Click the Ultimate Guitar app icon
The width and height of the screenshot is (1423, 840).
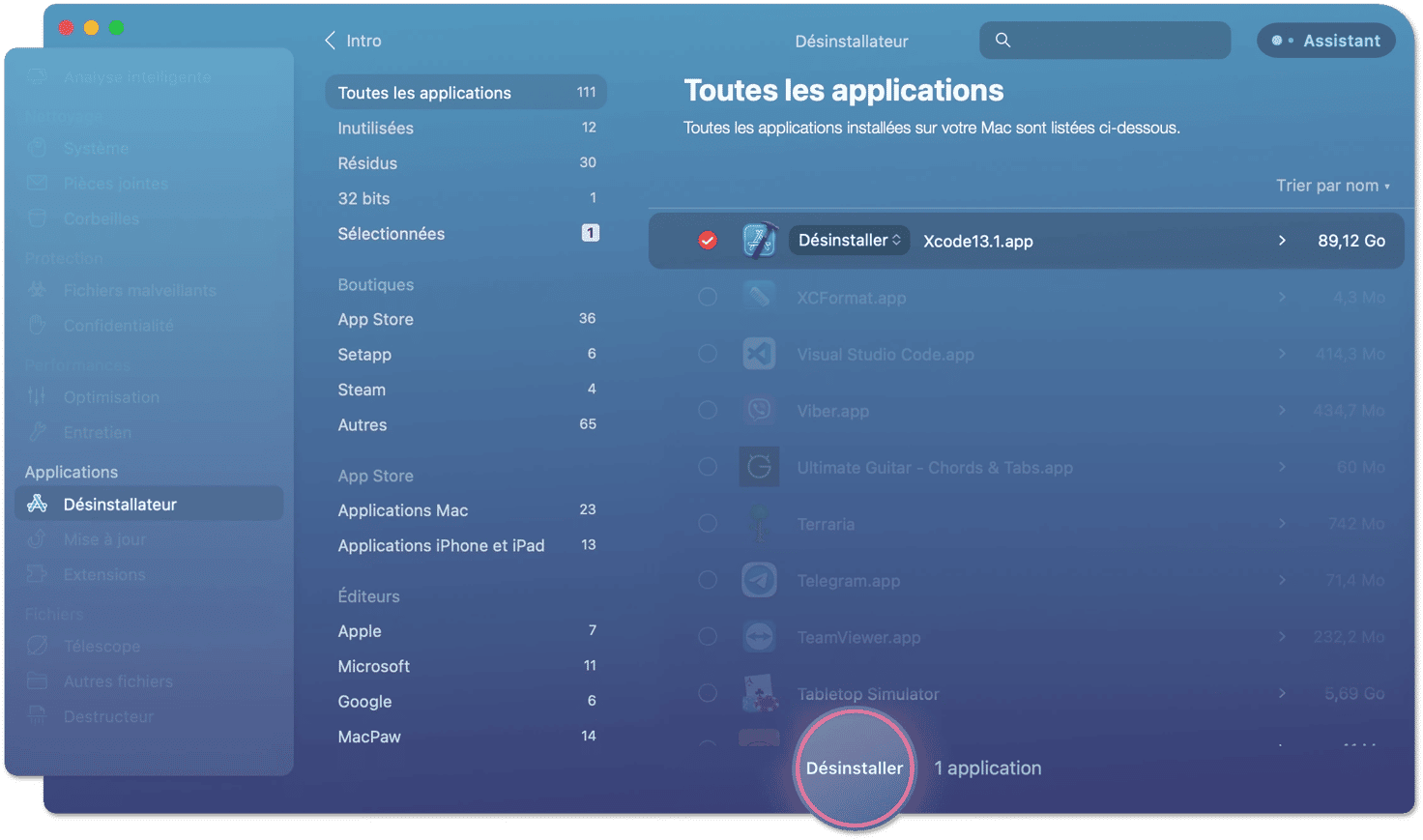(x=759, y=467)
